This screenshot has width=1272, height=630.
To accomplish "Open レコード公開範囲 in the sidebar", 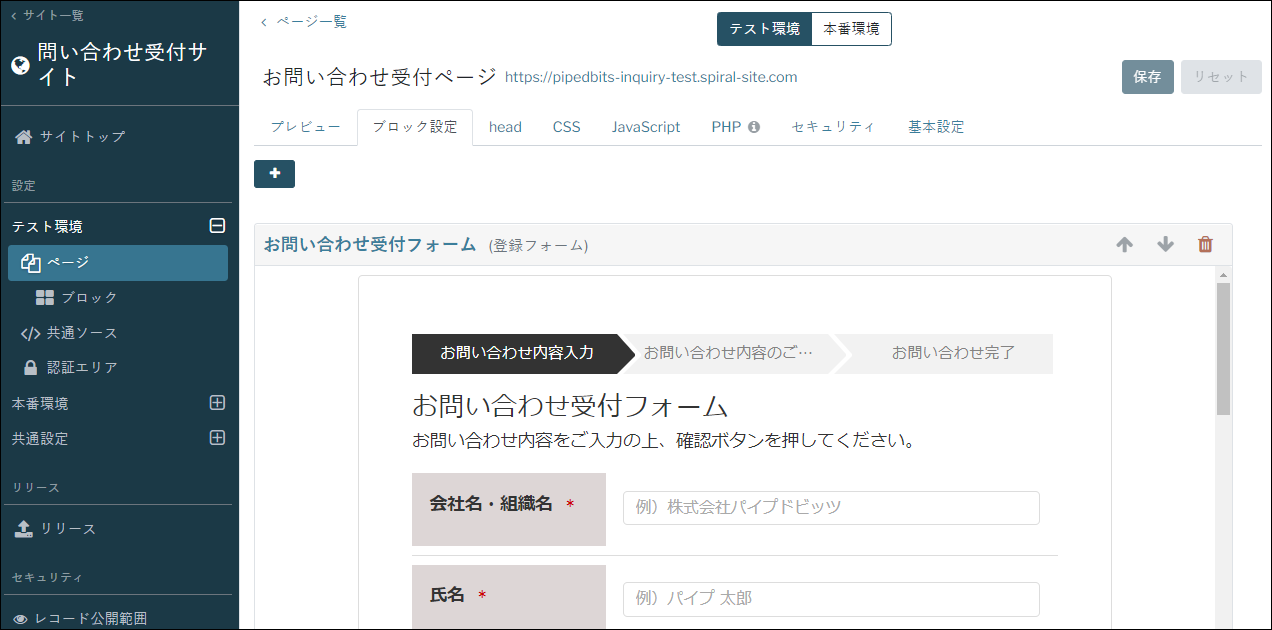I will point(80,619).
